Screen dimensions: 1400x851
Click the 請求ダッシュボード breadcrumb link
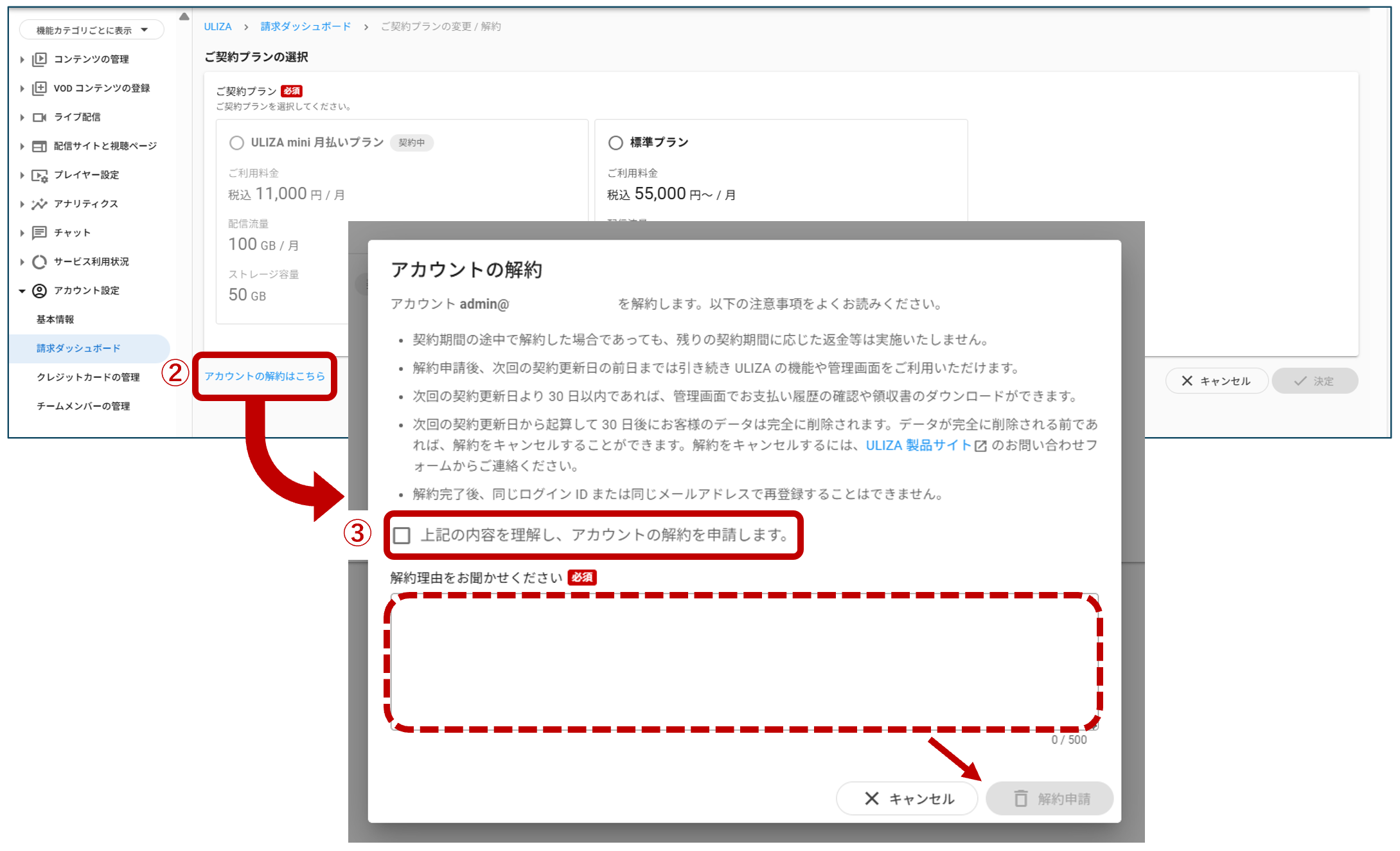(306, 26)
